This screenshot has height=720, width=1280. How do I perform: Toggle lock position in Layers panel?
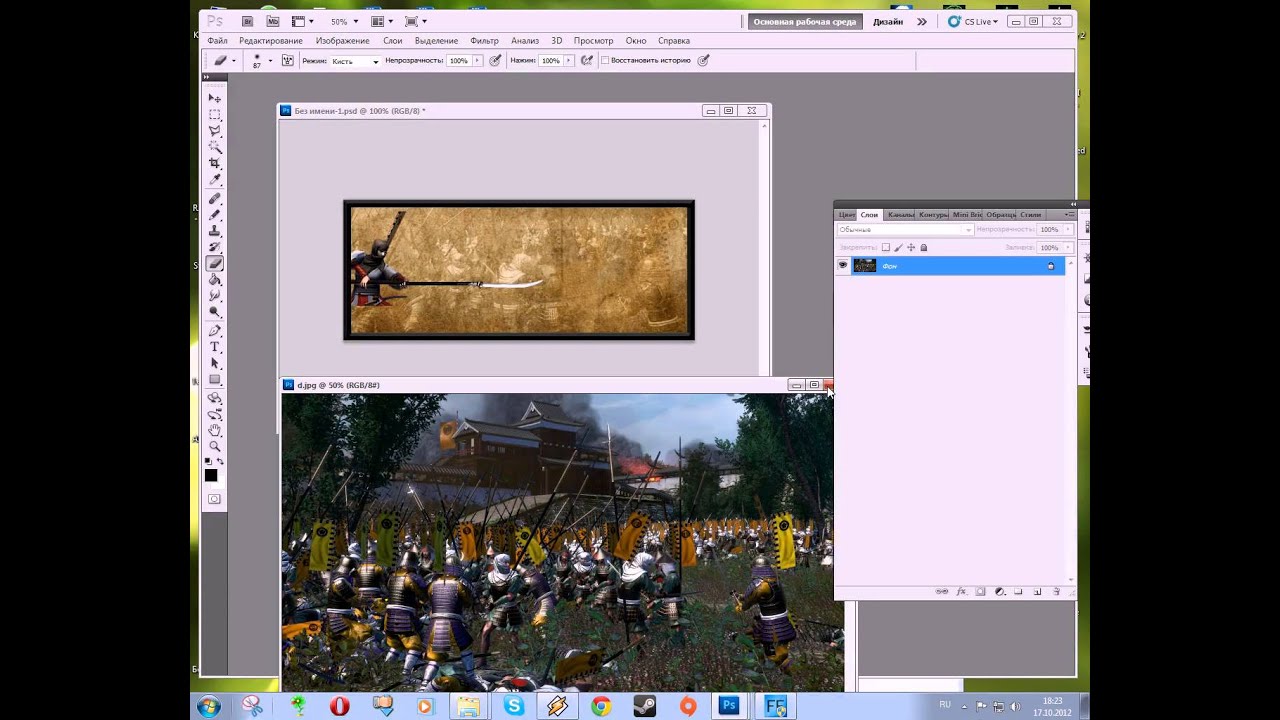pyautogui.click(x=911, y=247)
